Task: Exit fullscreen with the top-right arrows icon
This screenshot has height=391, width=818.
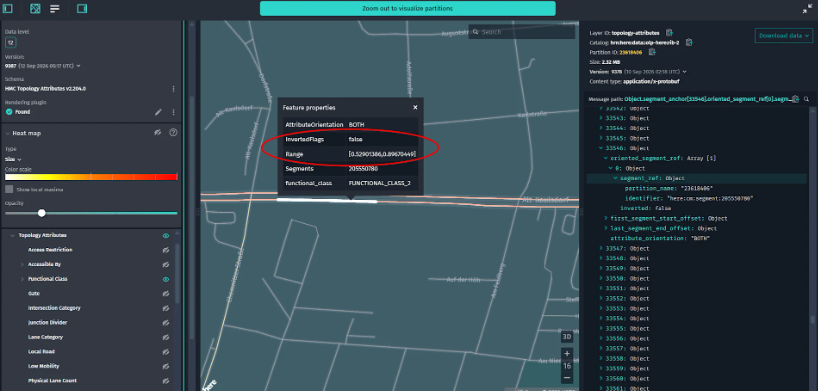Action: pyautogui.click(x=807, y=8)
